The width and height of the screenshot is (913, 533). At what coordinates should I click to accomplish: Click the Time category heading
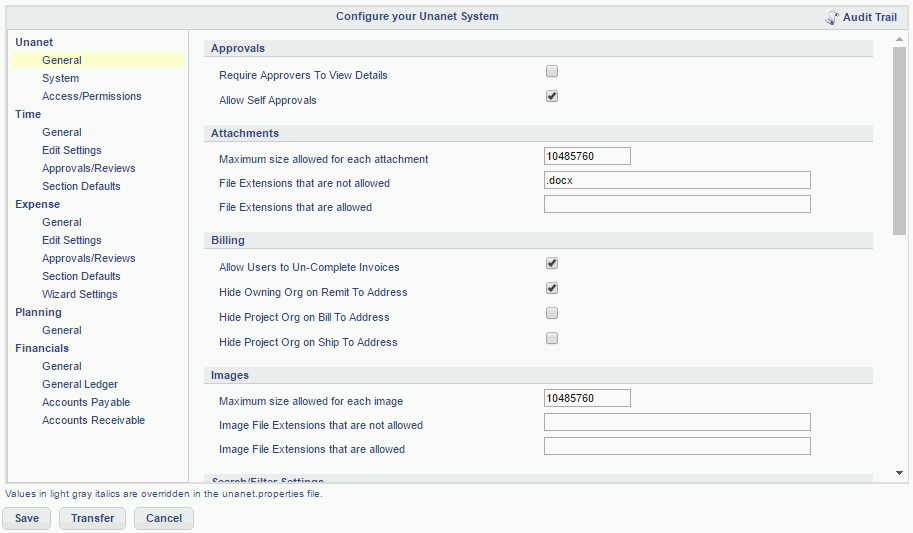[x=28, y=114]
